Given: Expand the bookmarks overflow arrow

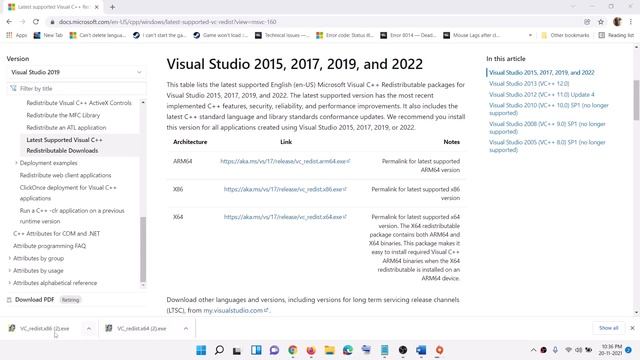Looking at the screenshot, I should click(x=530, y=36).
